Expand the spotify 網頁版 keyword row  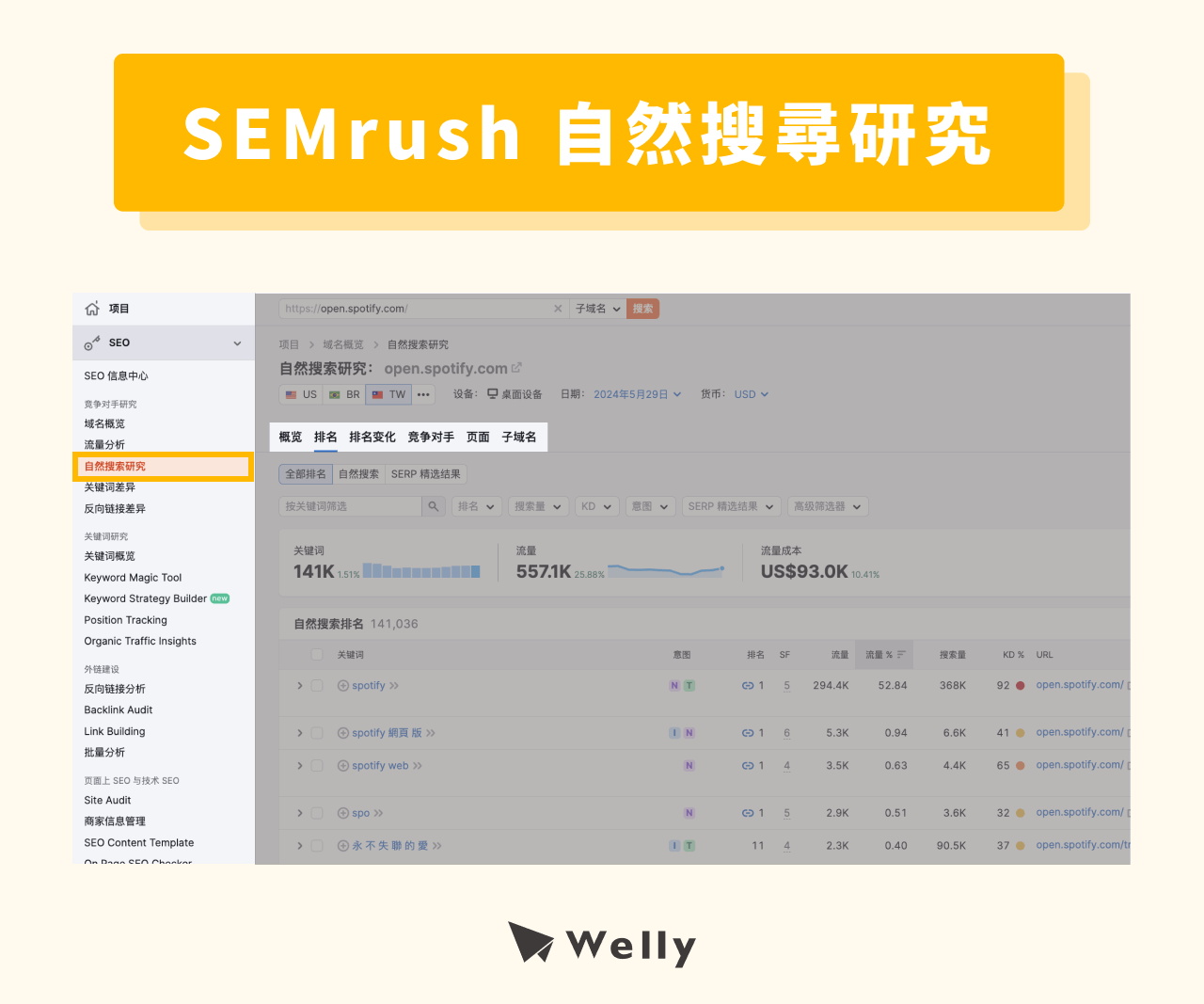pos(300,733)
